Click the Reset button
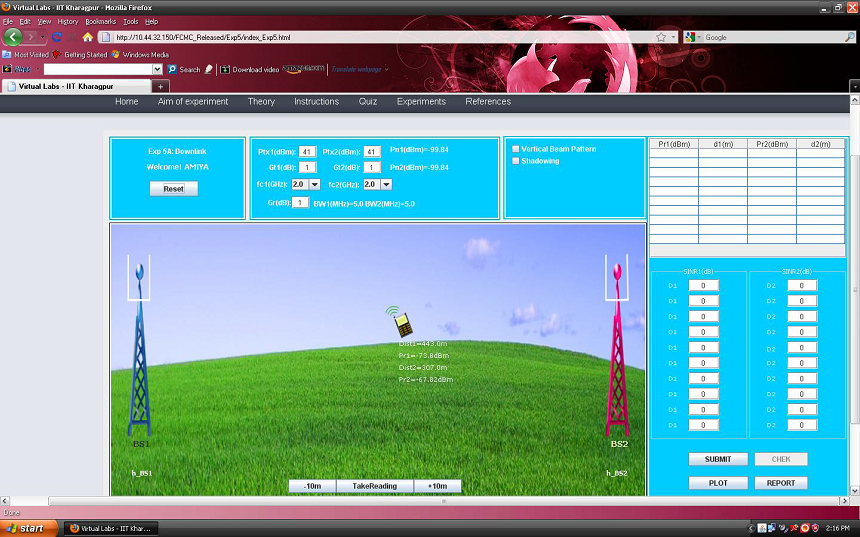The image size is (860, 537). coord(174,188)
